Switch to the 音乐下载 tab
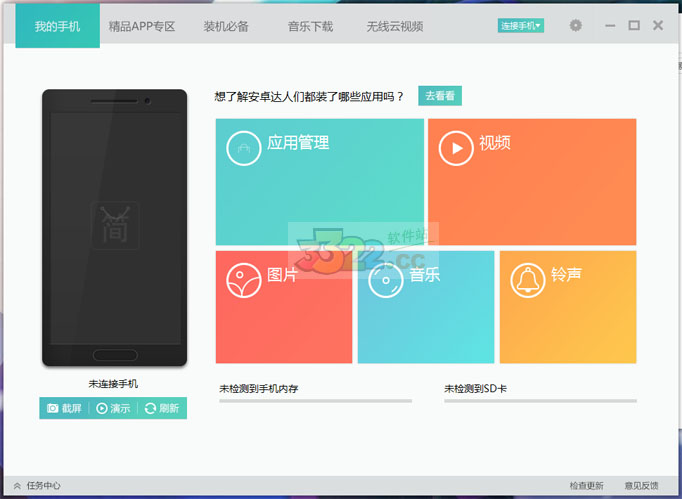 coord(310,27)
